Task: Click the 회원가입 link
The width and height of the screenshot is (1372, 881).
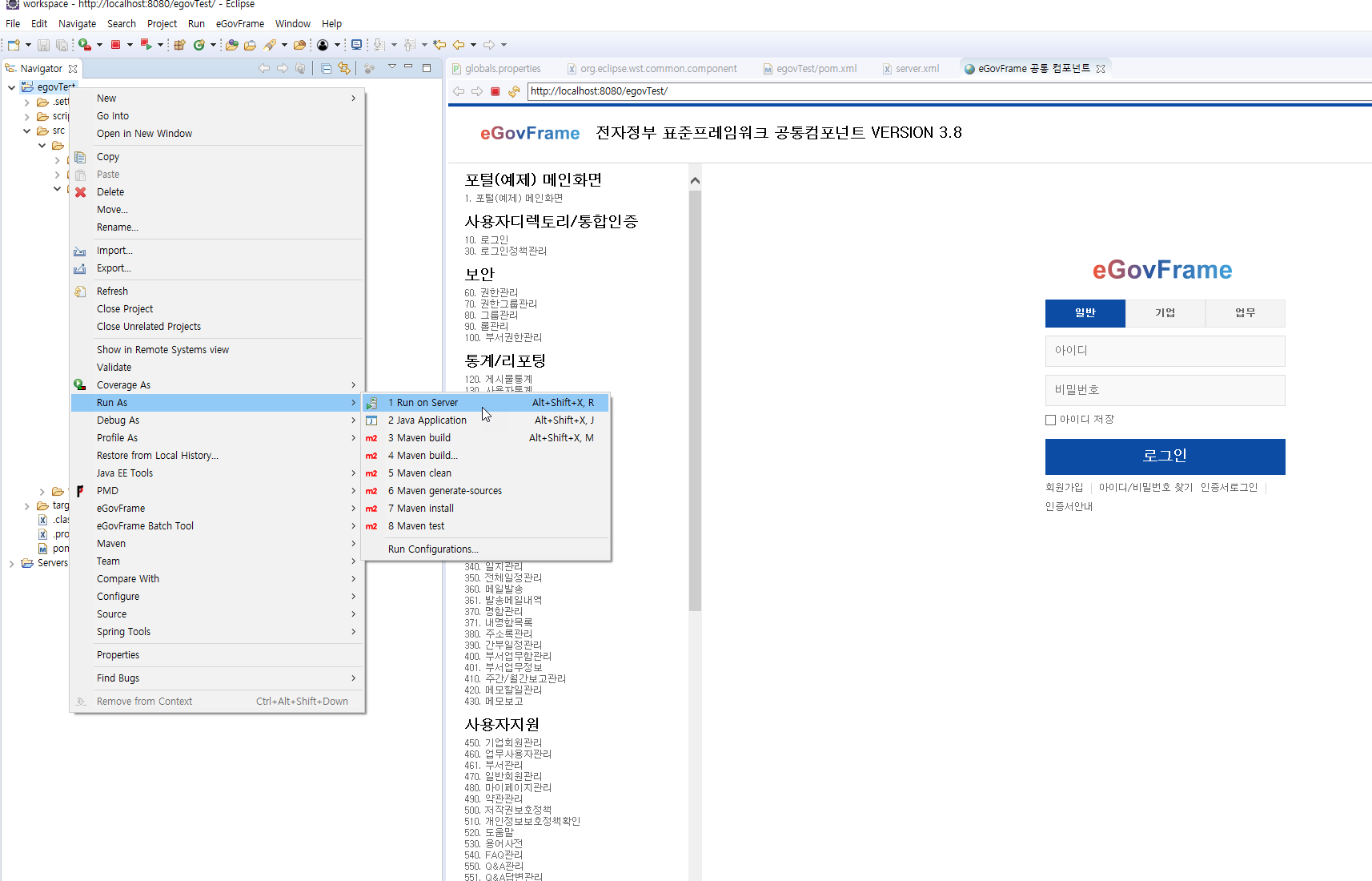Action: point(1064,488)
